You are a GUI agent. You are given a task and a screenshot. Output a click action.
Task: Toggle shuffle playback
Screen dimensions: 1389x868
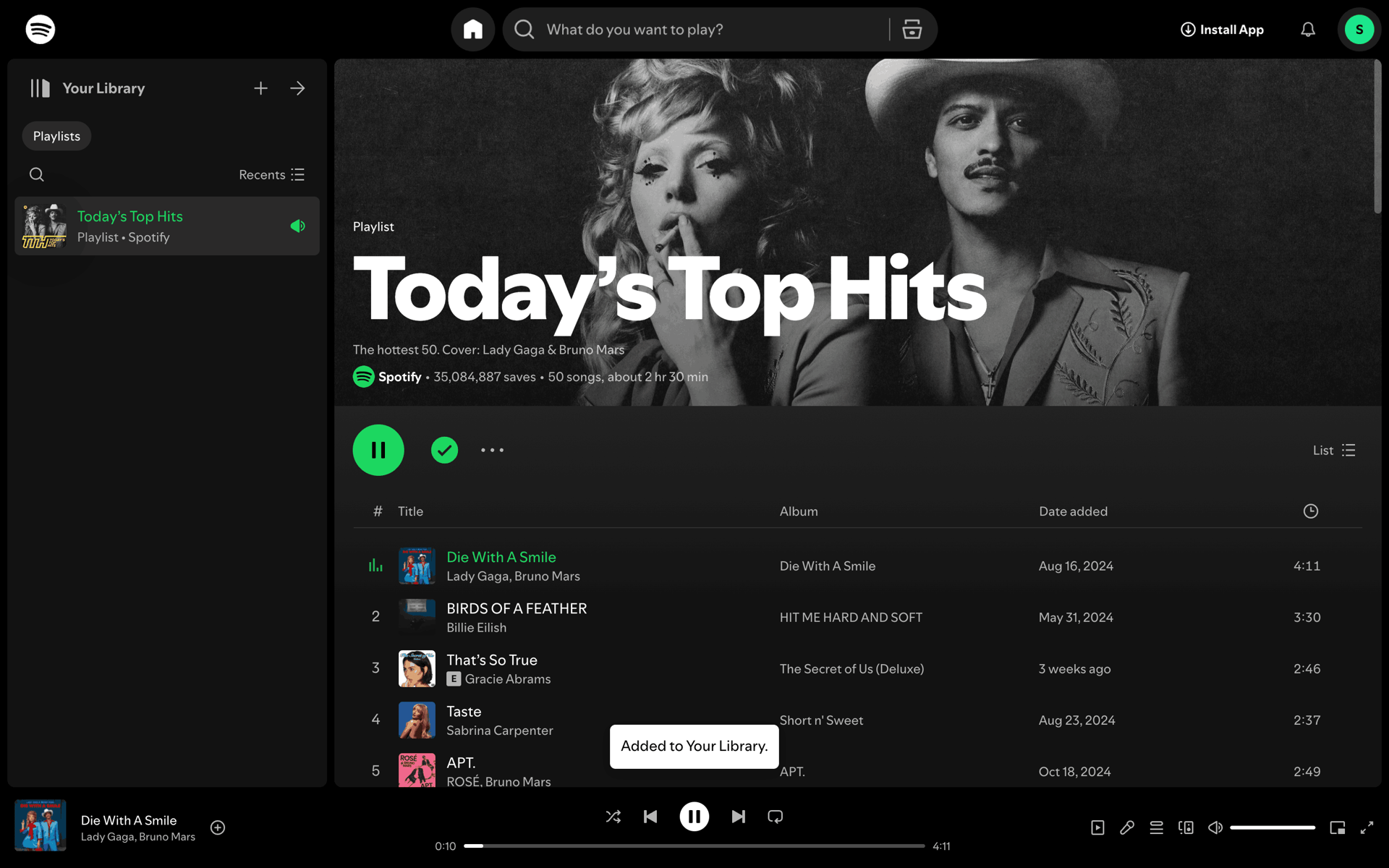(x=613, y=817)
